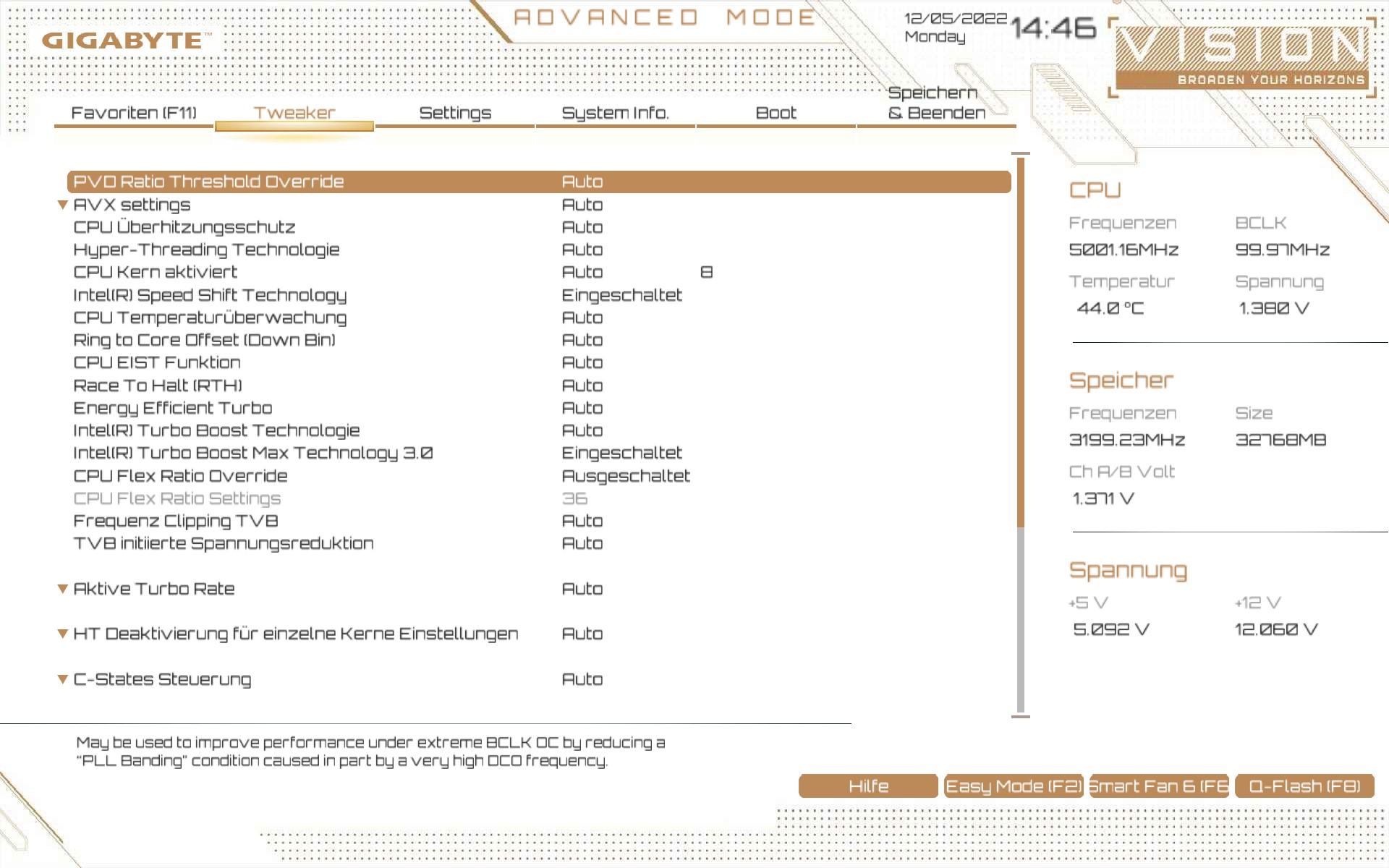This screenshot has height=868, width=1389.
Task: Set CPU Überhitzungsschutz Auto value
Action: (582, 227)
